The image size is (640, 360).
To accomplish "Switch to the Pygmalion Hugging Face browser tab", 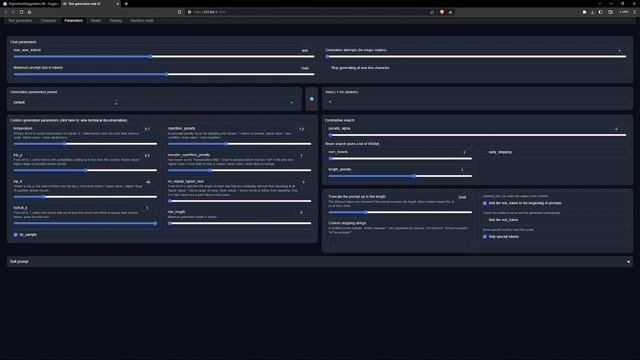I will coord(31,4).
